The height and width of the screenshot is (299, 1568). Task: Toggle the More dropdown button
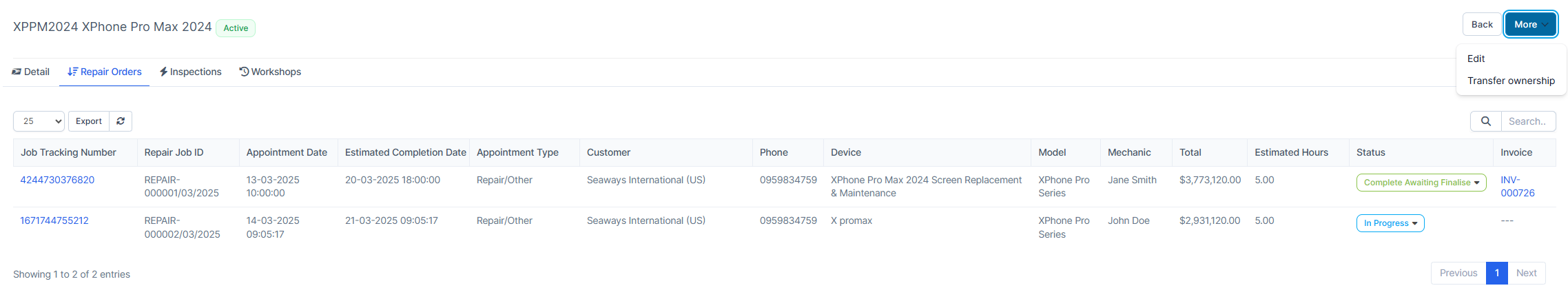(x=1530, y=25)
